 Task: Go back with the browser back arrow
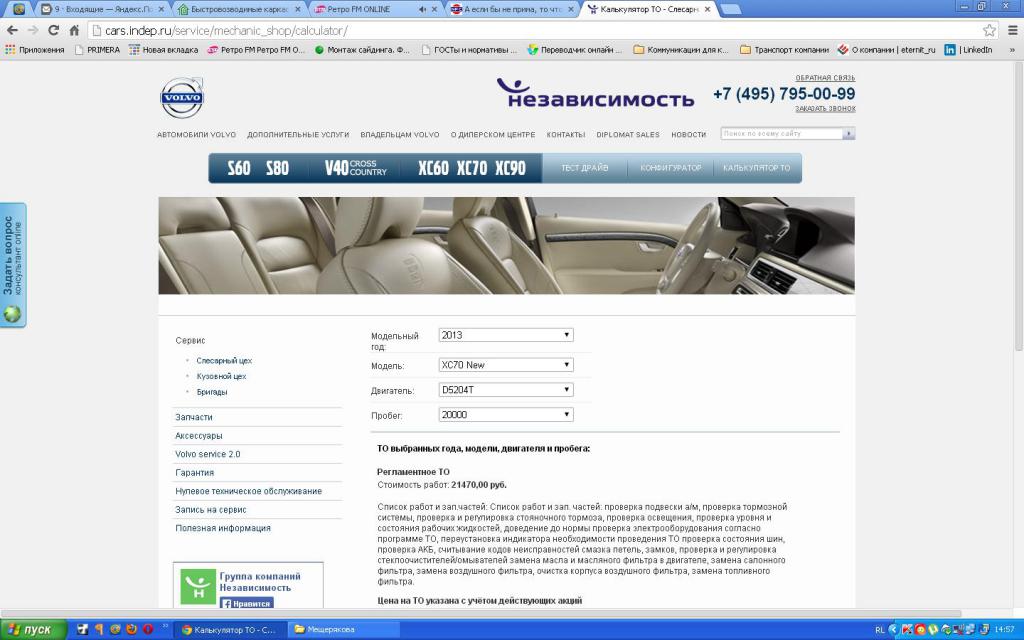coord(12,30)
